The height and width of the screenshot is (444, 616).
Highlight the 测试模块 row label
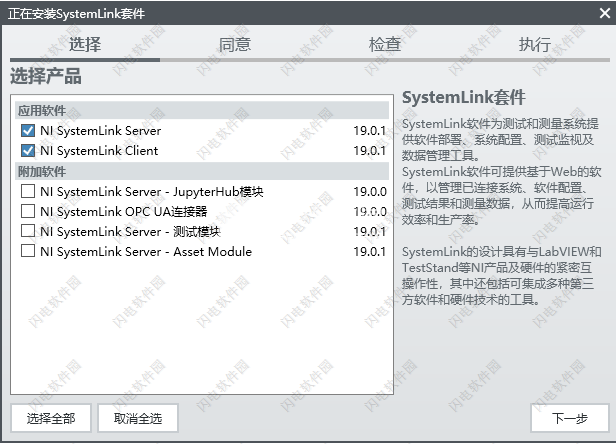(x=130, y=231)
